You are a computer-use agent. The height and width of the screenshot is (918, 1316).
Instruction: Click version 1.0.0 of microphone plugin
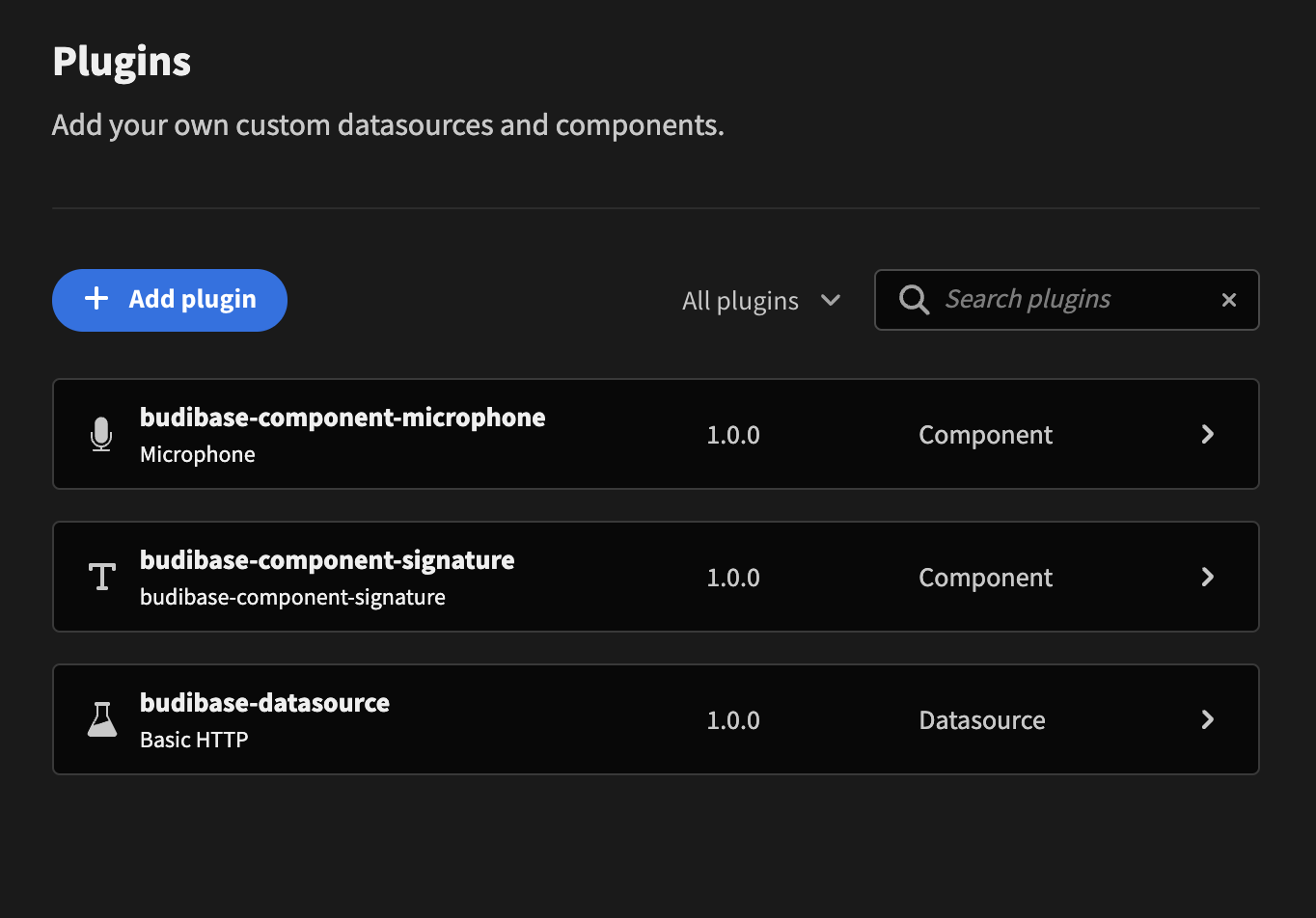point(733,435)
